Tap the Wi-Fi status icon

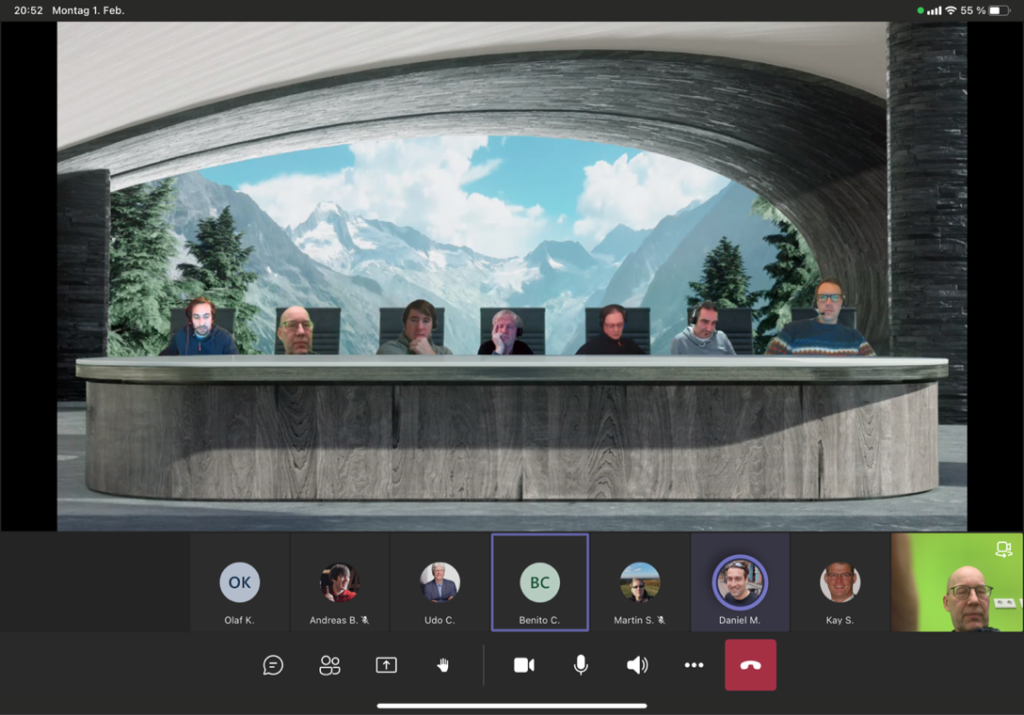(951, 10)
